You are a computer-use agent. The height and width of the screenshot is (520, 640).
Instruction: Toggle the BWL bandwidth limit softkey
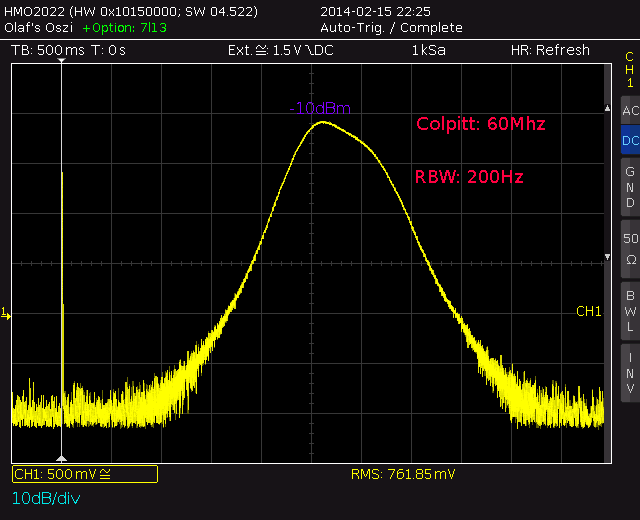(x=630, y=311)
